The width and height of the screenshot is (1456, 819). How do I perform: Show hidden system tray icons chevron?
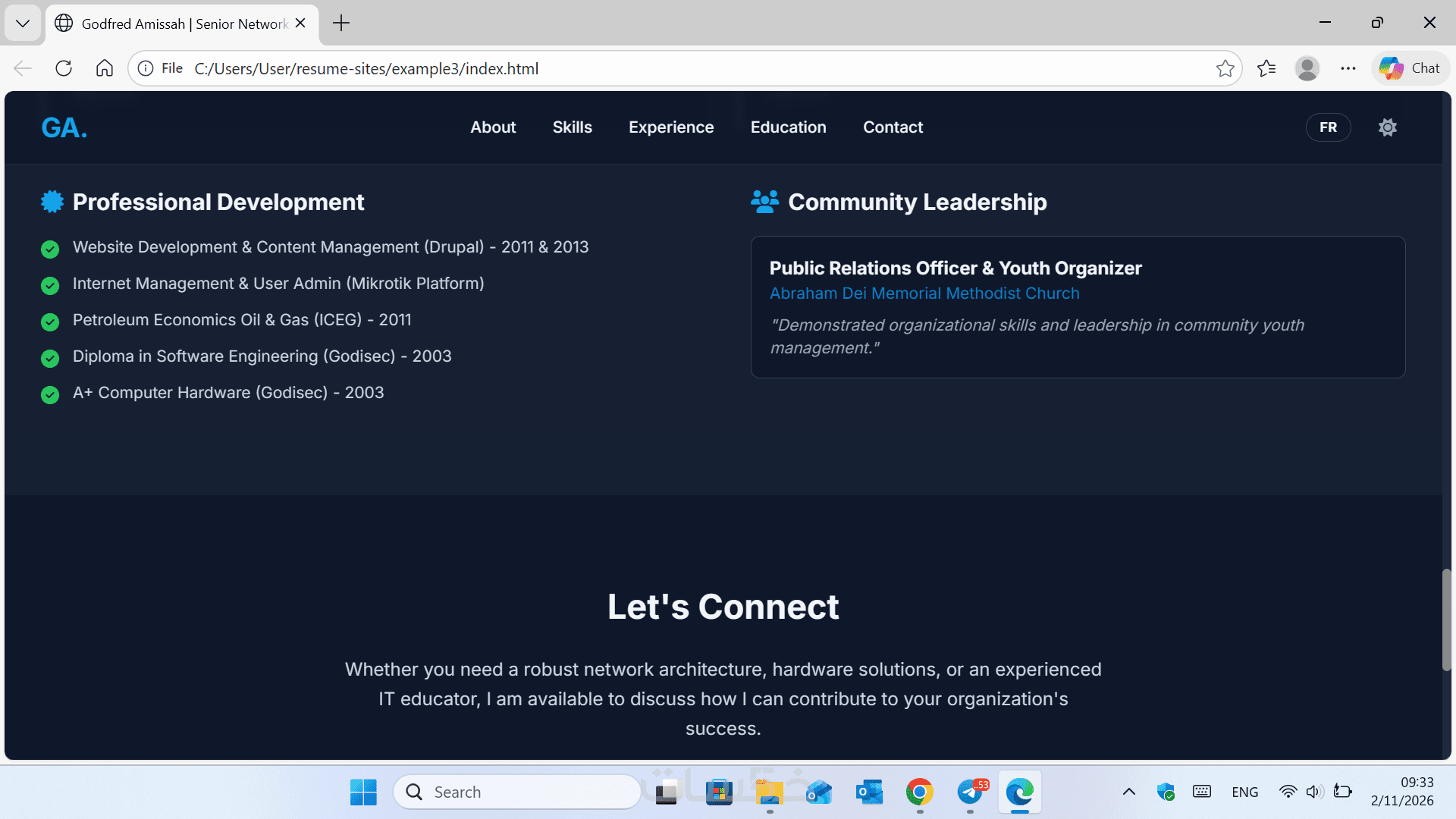(x=1128, y=792)
